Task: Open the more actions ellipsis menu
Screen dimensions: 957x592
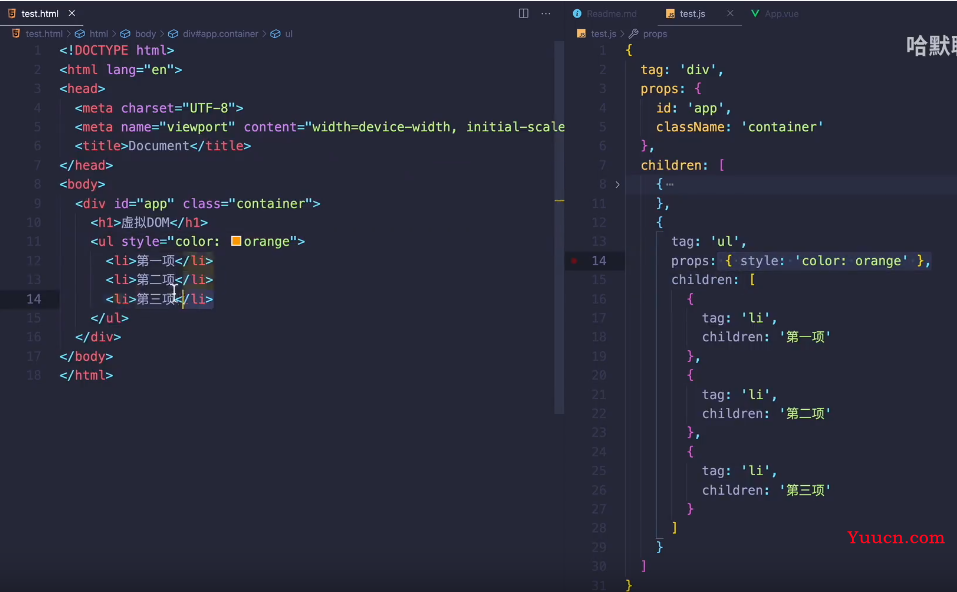Action: coord(546,13)
